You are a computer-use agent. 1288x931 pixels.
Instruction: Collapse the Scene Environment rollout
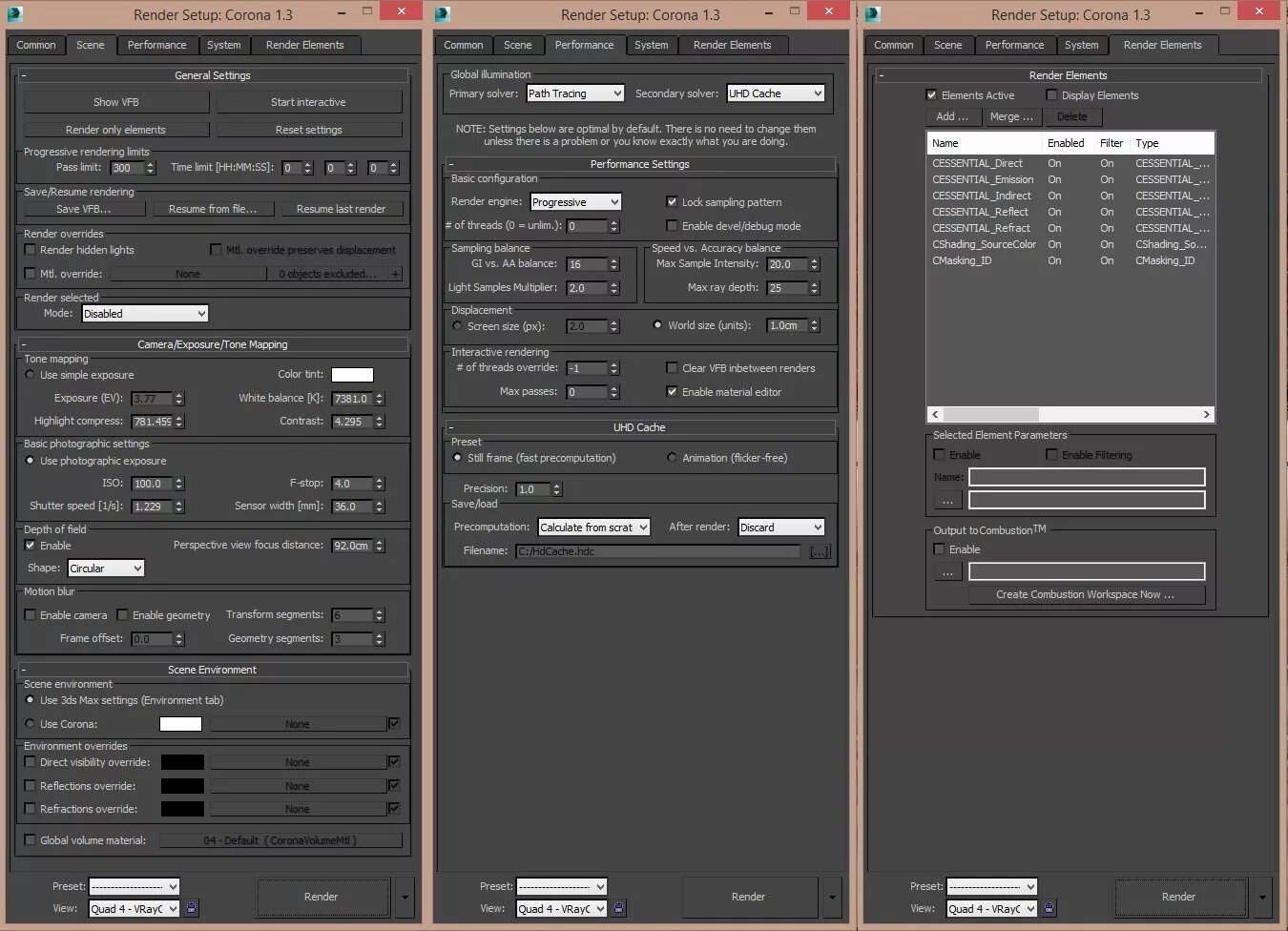point(212,670)
